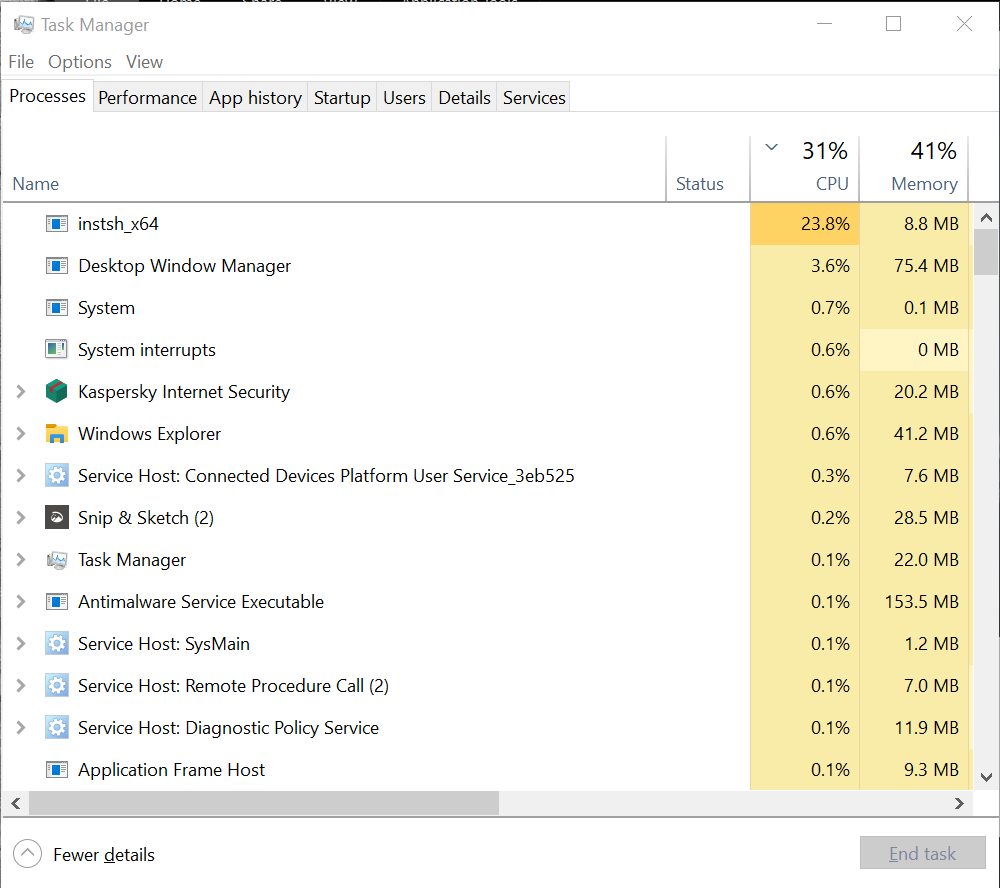Click the Fewer details link
The height and width of the screenshot is (888, 1000).
coord(104,854)
